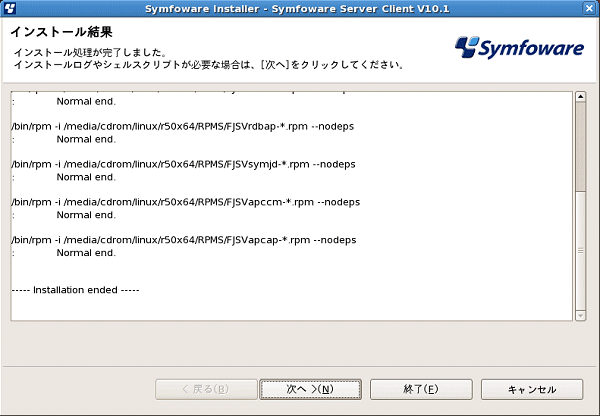Close the Symfoware Installer window
600x416 pixels.
[x=589, y=8]
